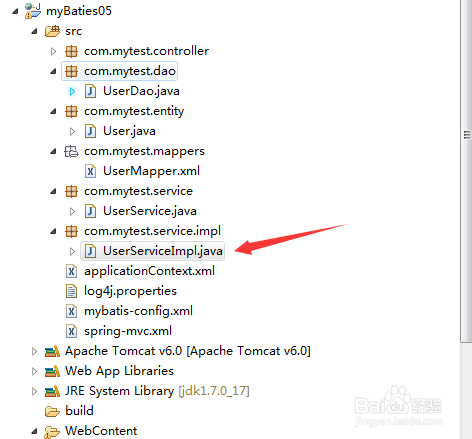Expand the User.java node
This screenshot has width=472, height=439.
point(72,131)
